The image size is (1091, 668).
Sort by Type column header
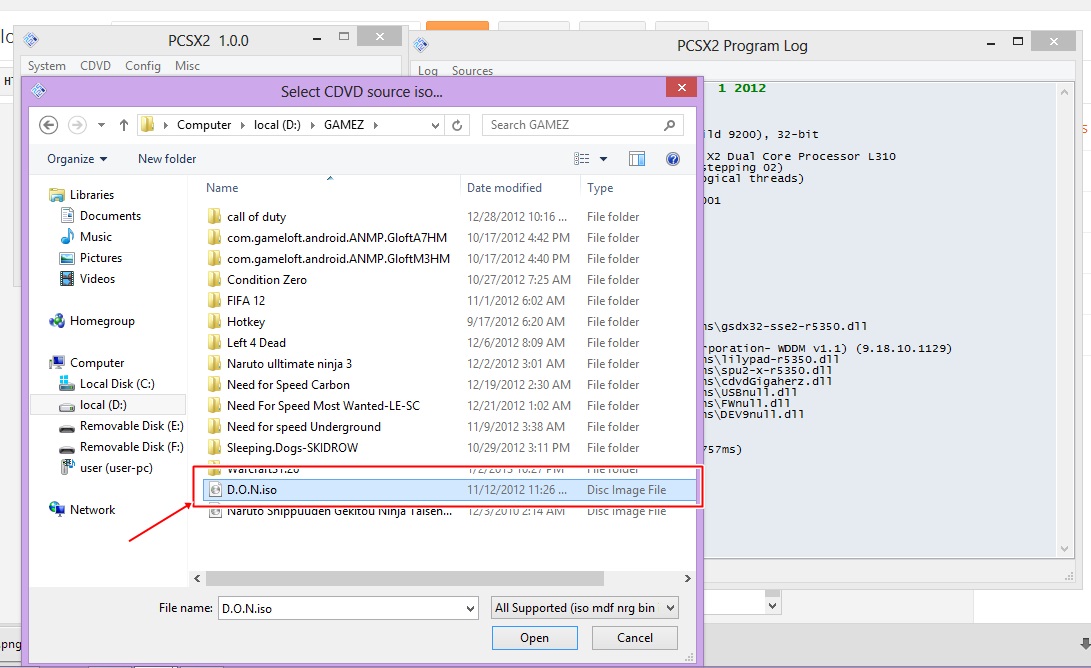point(600,188)
